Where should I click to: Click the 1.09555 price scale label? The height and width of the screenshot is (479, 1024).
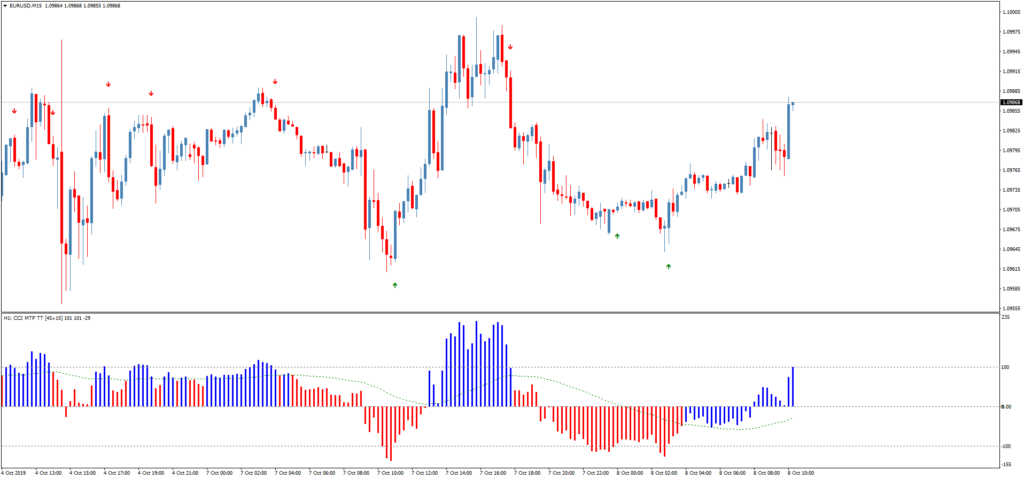click(1010, 308)
